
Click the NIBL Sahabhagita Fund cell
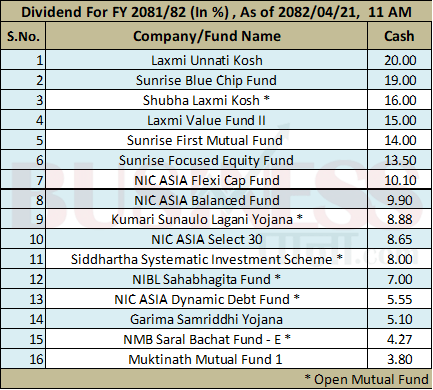207,279
